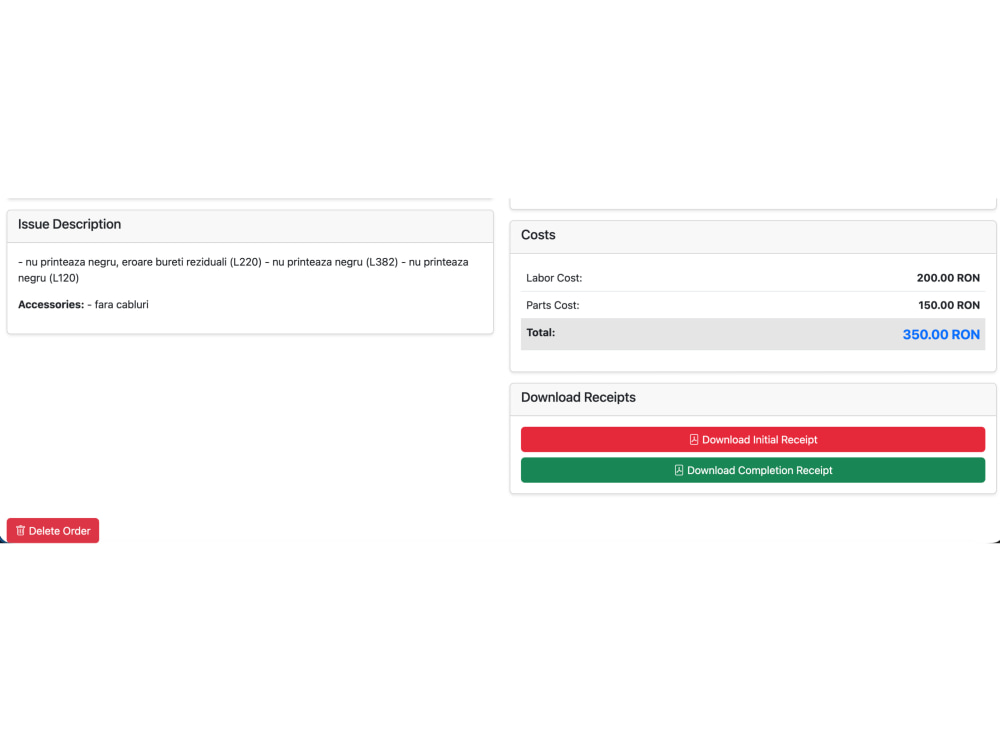Click the Parts Cost value 150.00 RON
Image resolution: width=1000 pixels, height=750 pixels.
[948, 305]
